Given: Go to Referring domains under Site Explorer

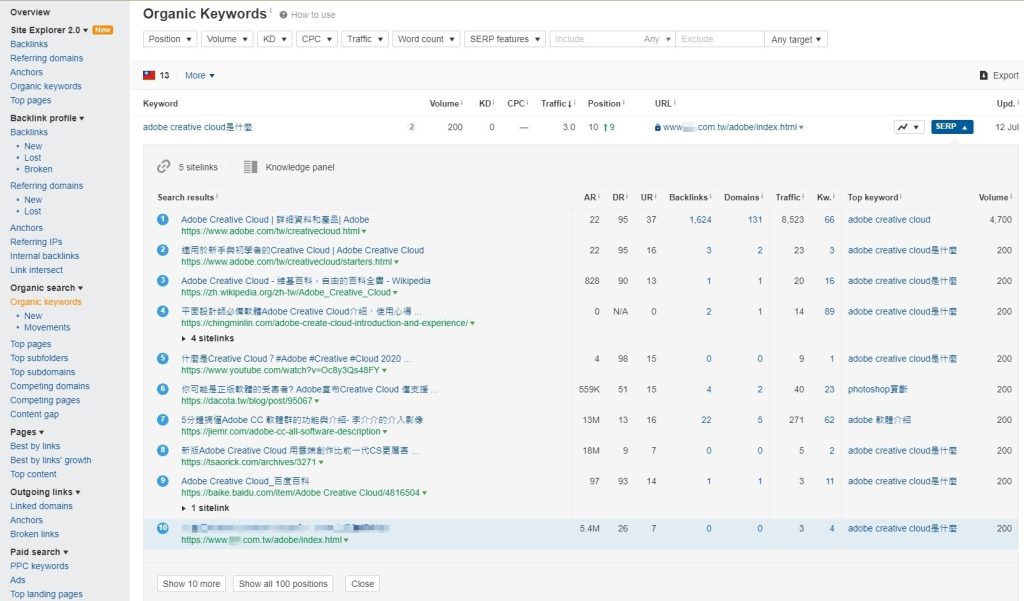Looking at the screenshot, I should coord(46,58).
